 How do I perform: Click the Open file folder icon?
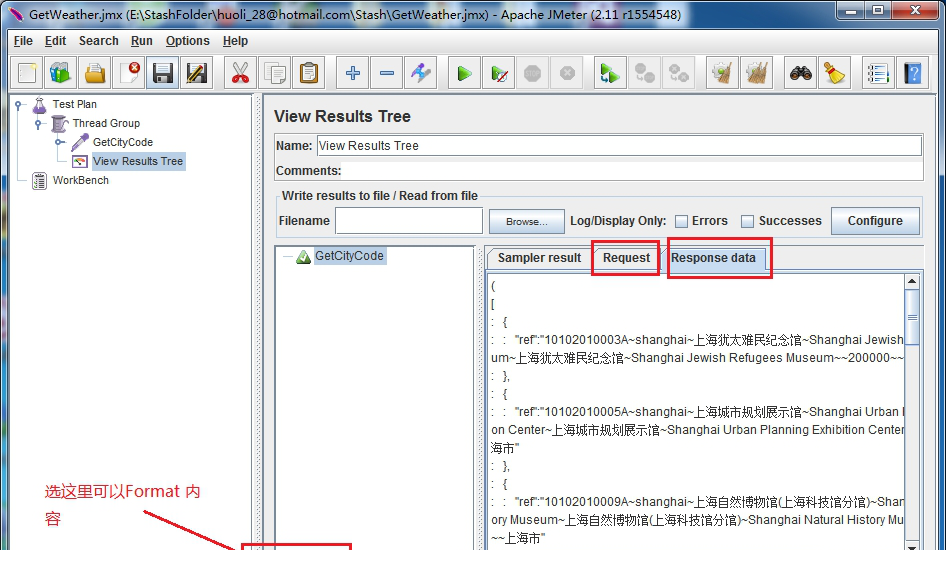95,74
